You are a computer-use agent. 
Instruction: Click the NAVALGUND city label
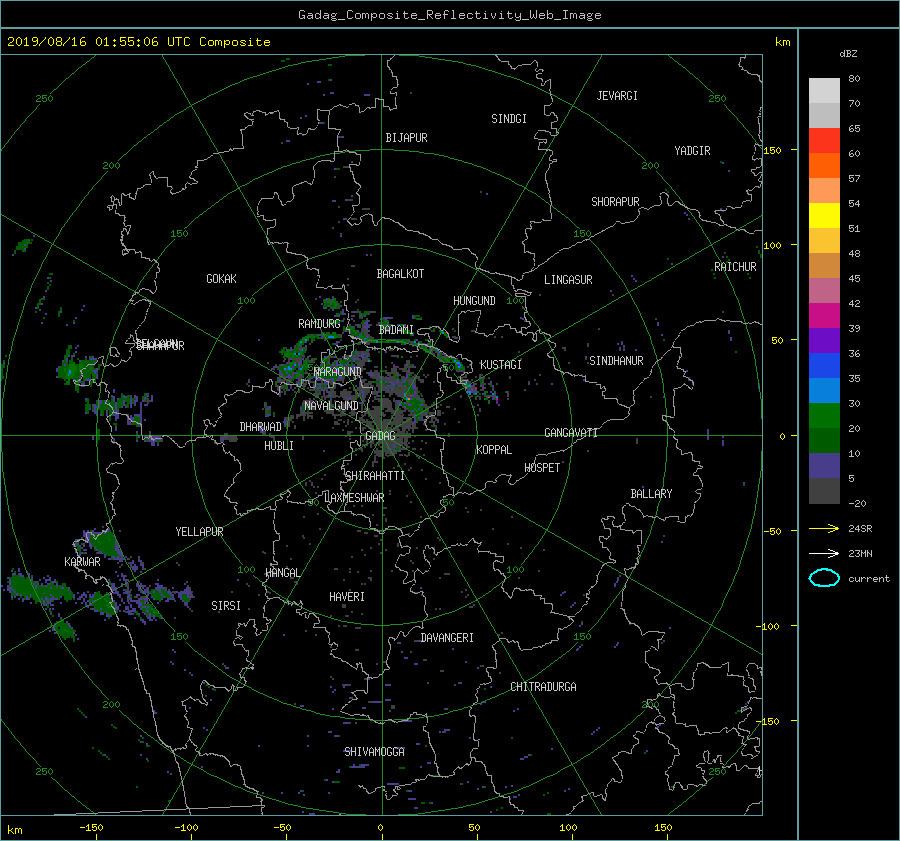pos(331,406)
